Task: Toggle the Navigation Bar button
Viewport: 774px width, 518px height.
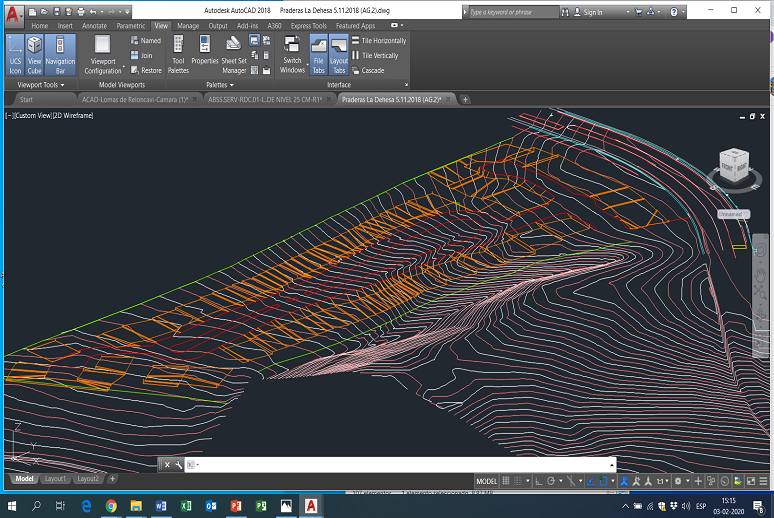Action: pos(60,55)
